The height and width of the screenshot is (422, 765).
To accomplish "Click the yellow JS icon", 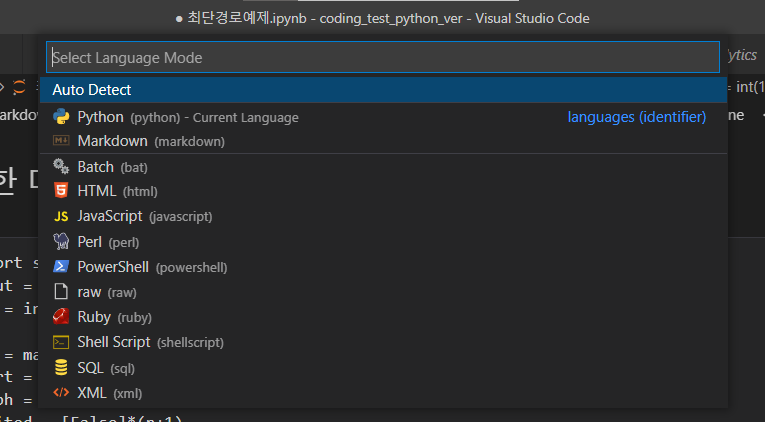I will 61,216.
